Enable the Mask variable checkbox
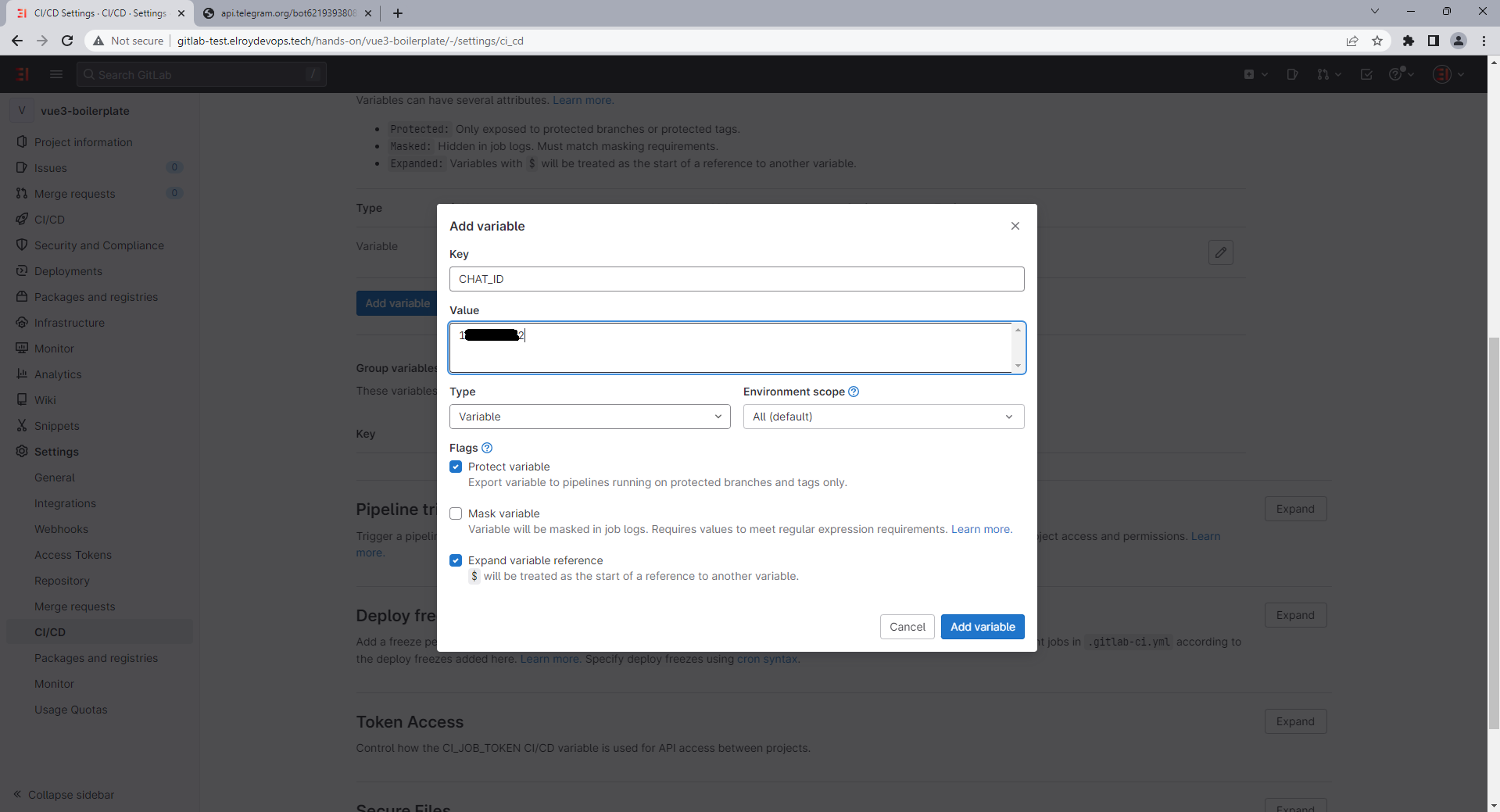The width and height of the screenshot is (1500, 812). coord(456,513)
